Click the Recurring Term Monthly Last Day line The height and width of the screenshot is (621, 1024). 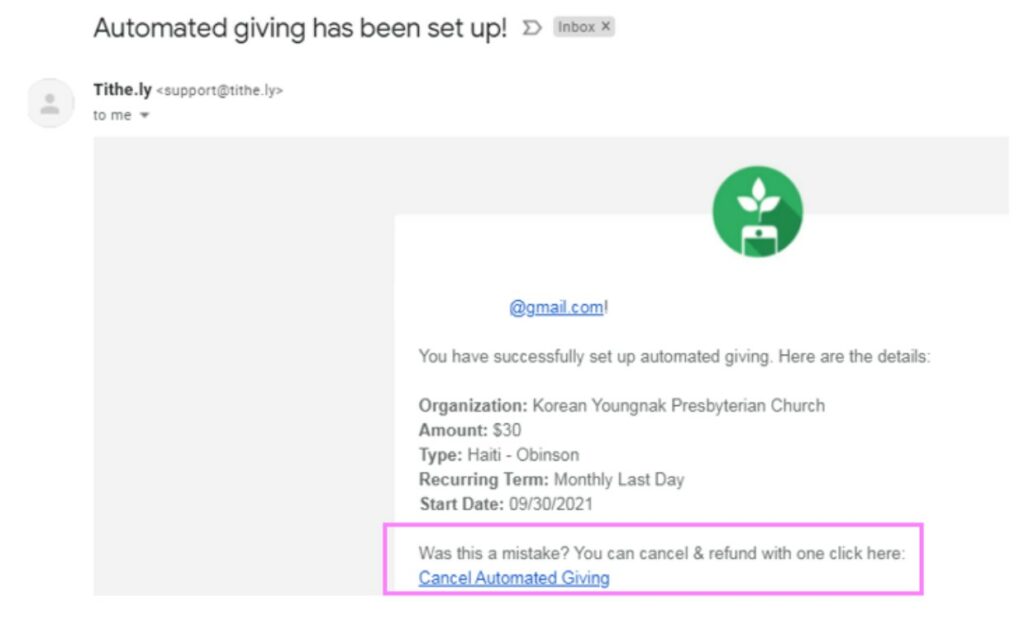(551, 480)
